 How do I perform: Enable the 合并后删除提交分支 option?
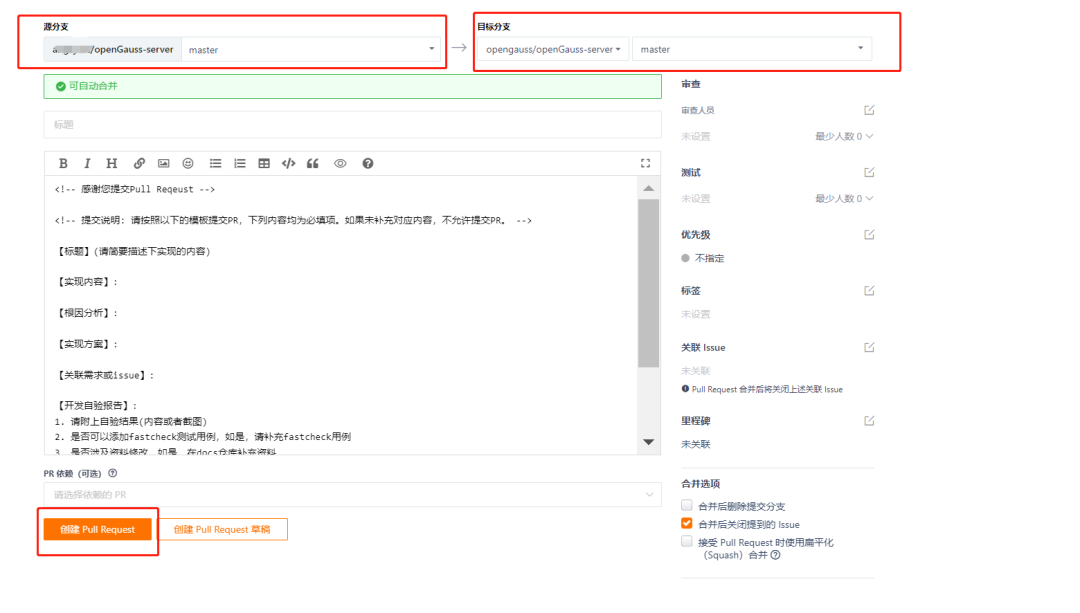point(687,505)
